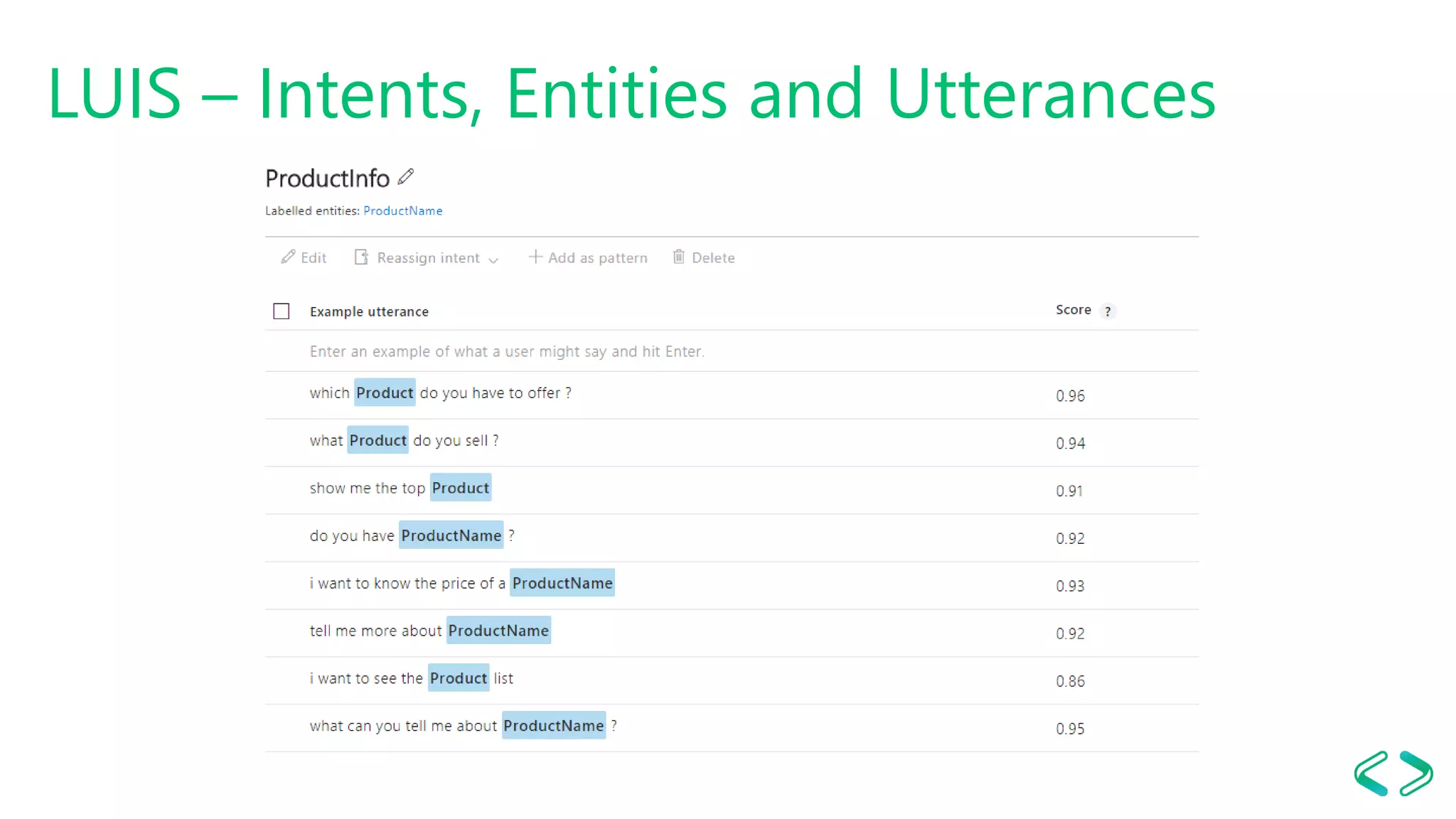The height and width of the screenshot is (819, 1456).
Task: Click score 0.91 value
Action: click(1069, 491)
